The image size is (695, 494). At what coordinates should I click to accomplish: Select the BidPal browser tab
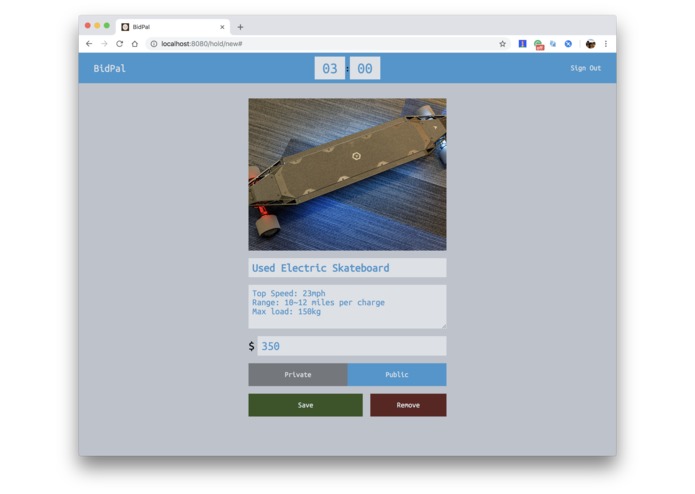pos(173,27)
